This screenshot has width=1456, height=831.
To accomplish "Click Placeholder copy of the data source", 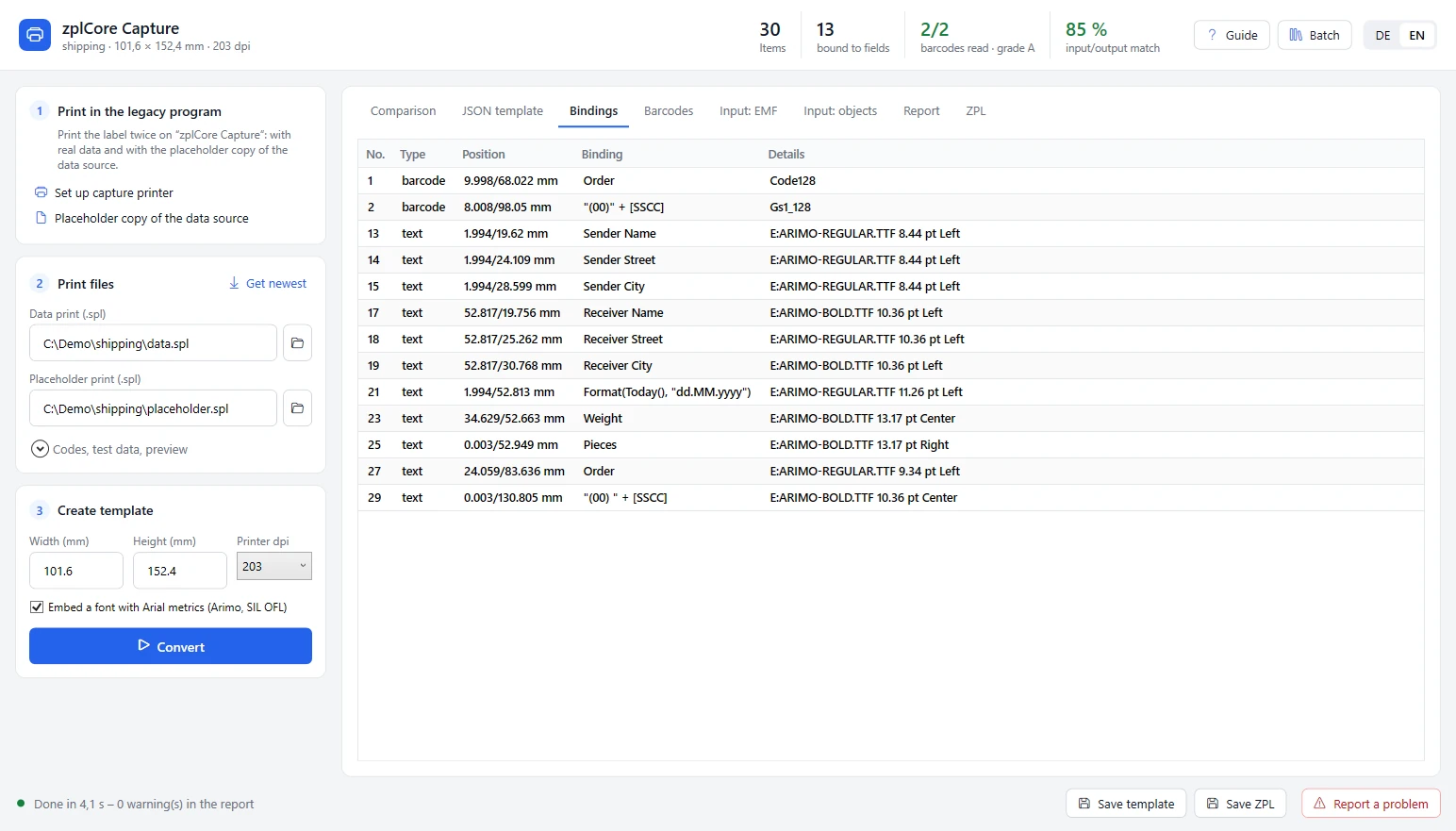I will 152,218.
